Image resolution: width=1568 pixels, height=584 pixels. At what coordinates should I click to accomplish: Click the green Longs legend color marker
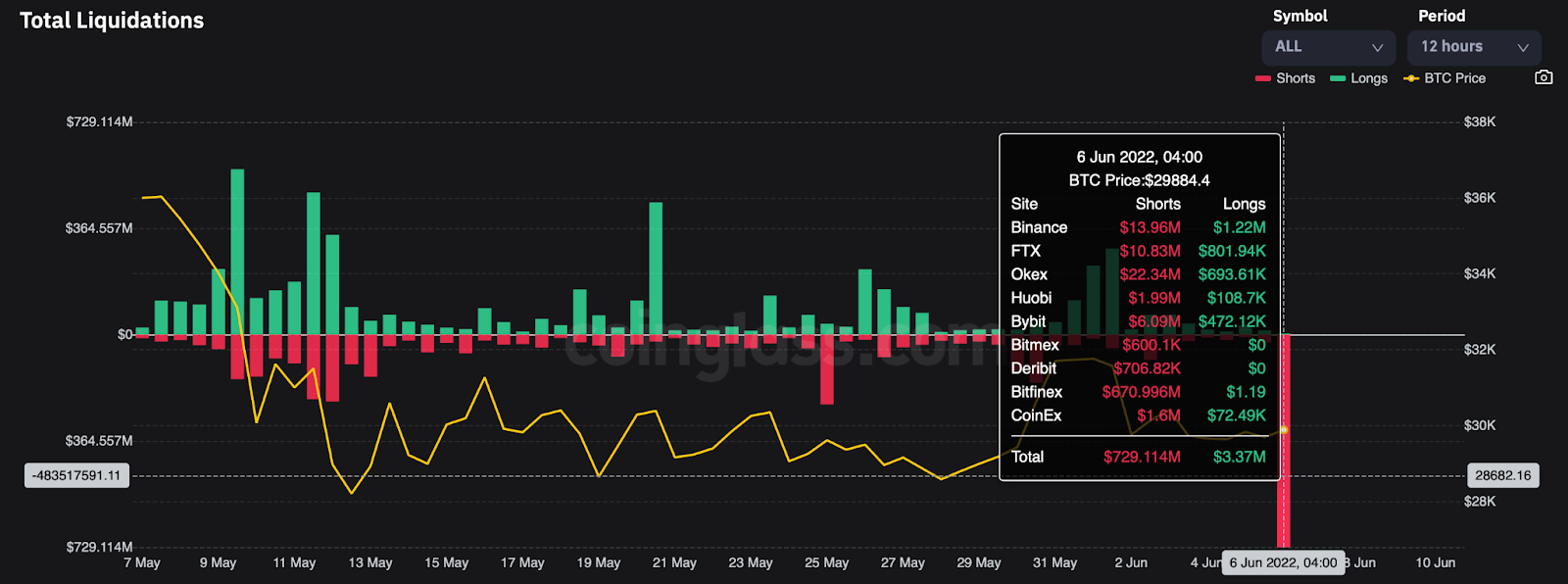(x=1338, y=78)
